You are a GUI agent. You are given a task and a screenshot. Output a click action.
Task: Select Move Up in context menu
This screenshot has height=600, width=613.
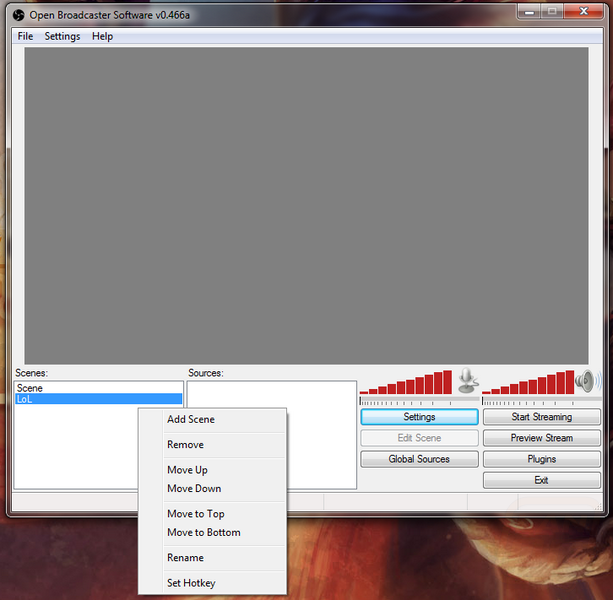[212, 470]
